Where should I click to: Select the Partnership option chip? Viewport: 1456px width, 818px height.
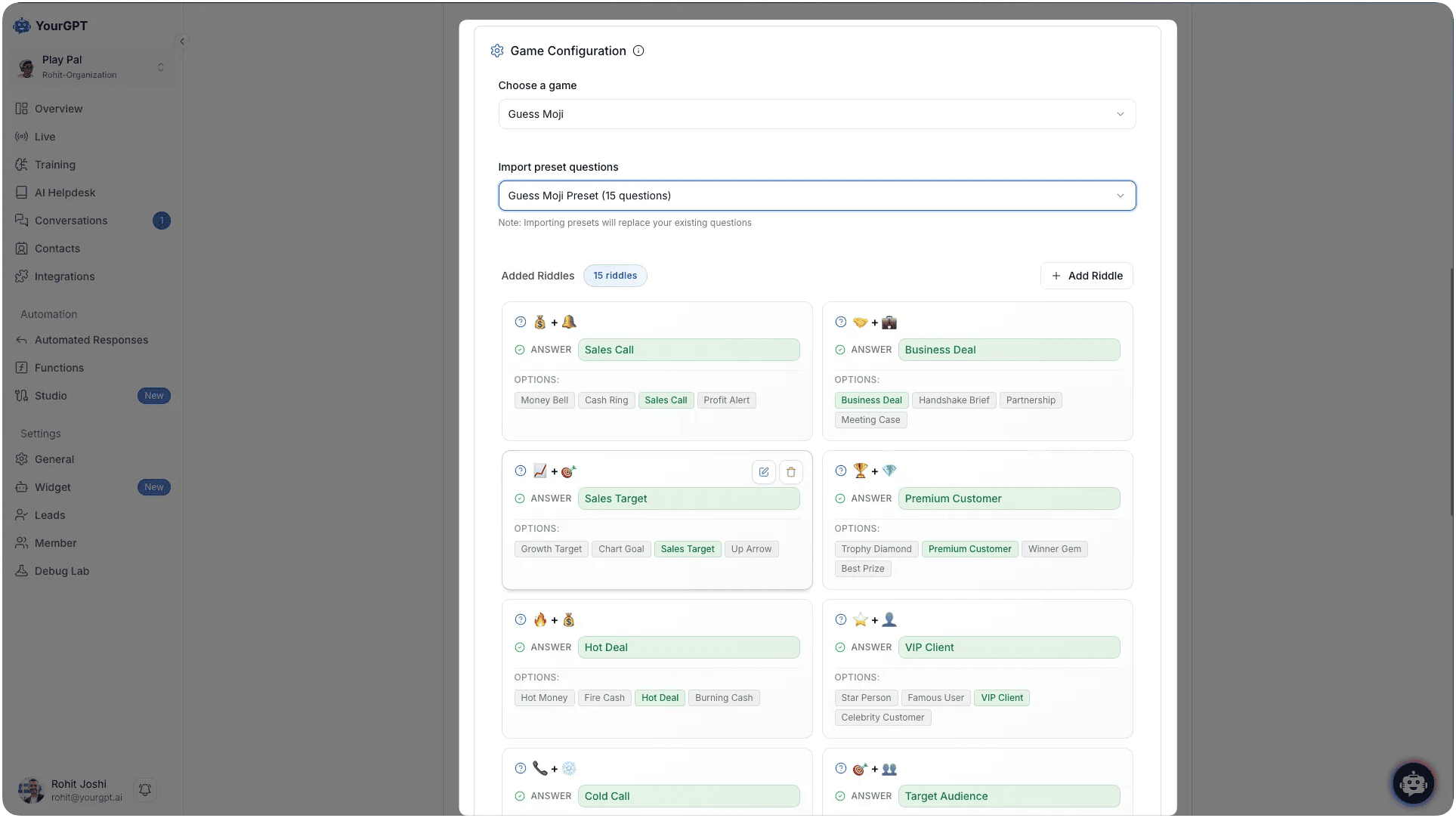(1030, 400)
